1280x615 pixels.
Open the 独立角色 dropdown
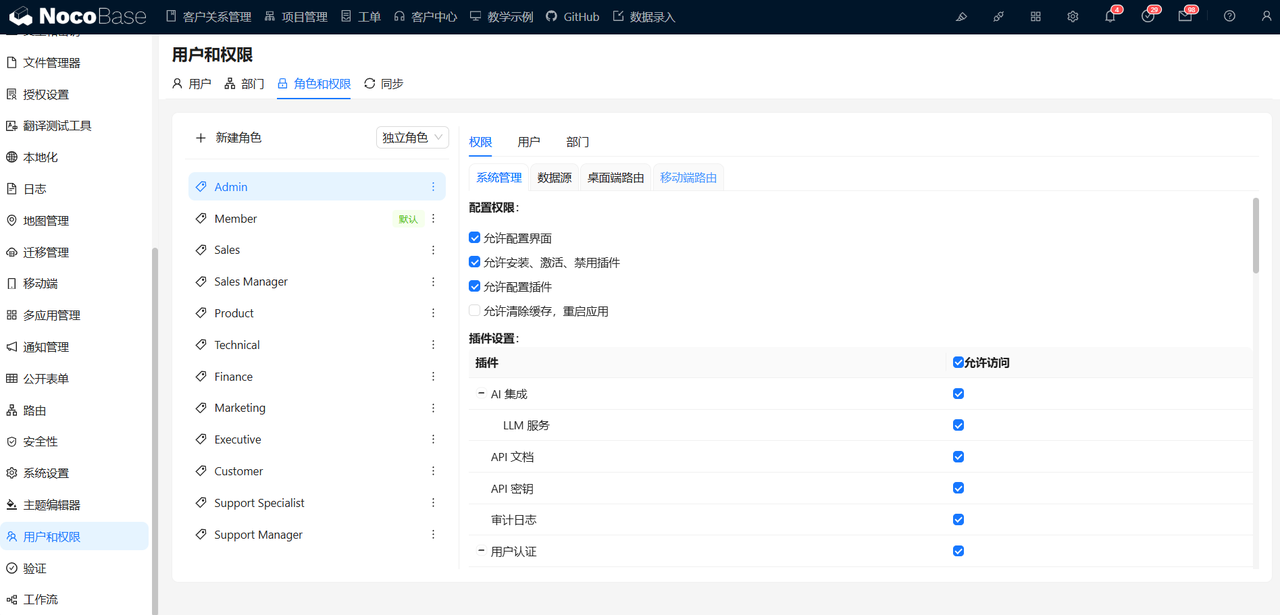coord(412,137)
